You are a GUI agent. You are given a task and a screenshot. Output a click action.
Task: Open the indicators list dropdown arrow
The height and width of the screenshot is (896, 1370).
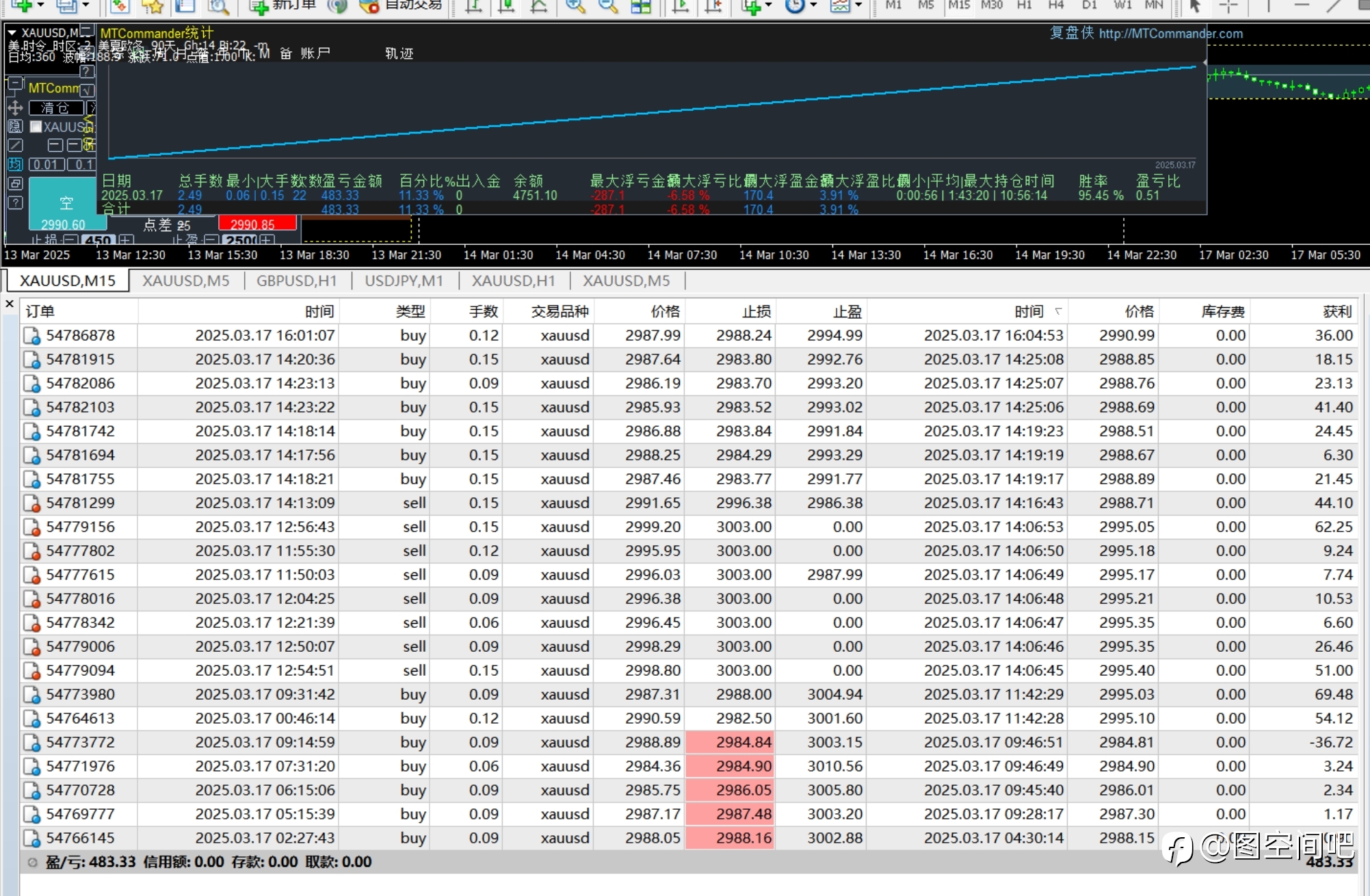click(x=769, y=5)
